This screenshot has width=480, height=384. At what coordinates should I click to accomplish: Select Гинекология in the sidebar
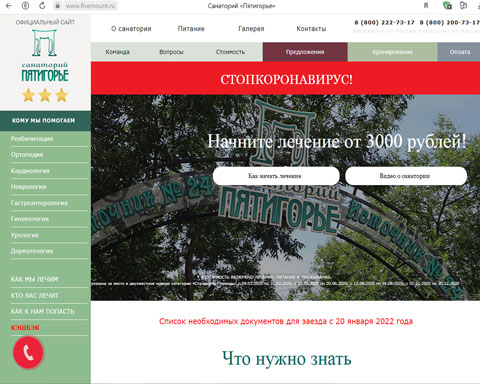30,219
